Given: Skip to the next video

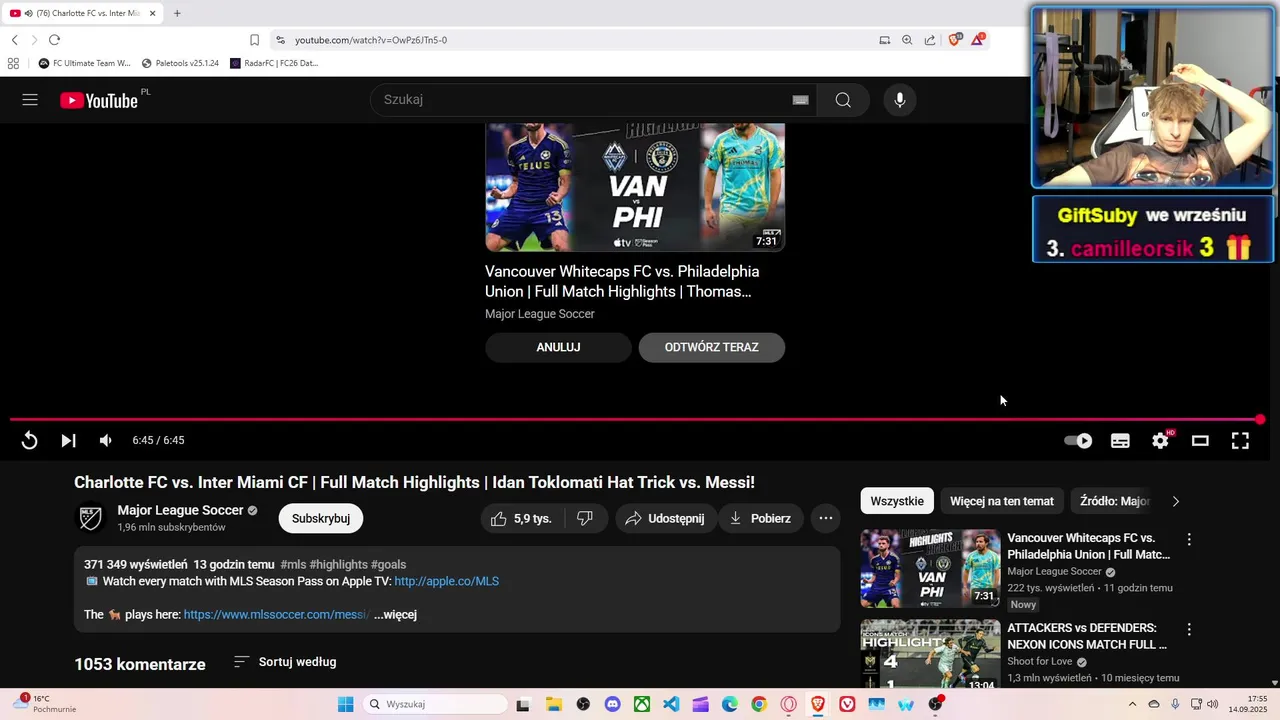Looking at the screenshot, I should pyautogui.click(x=68, y=440).
